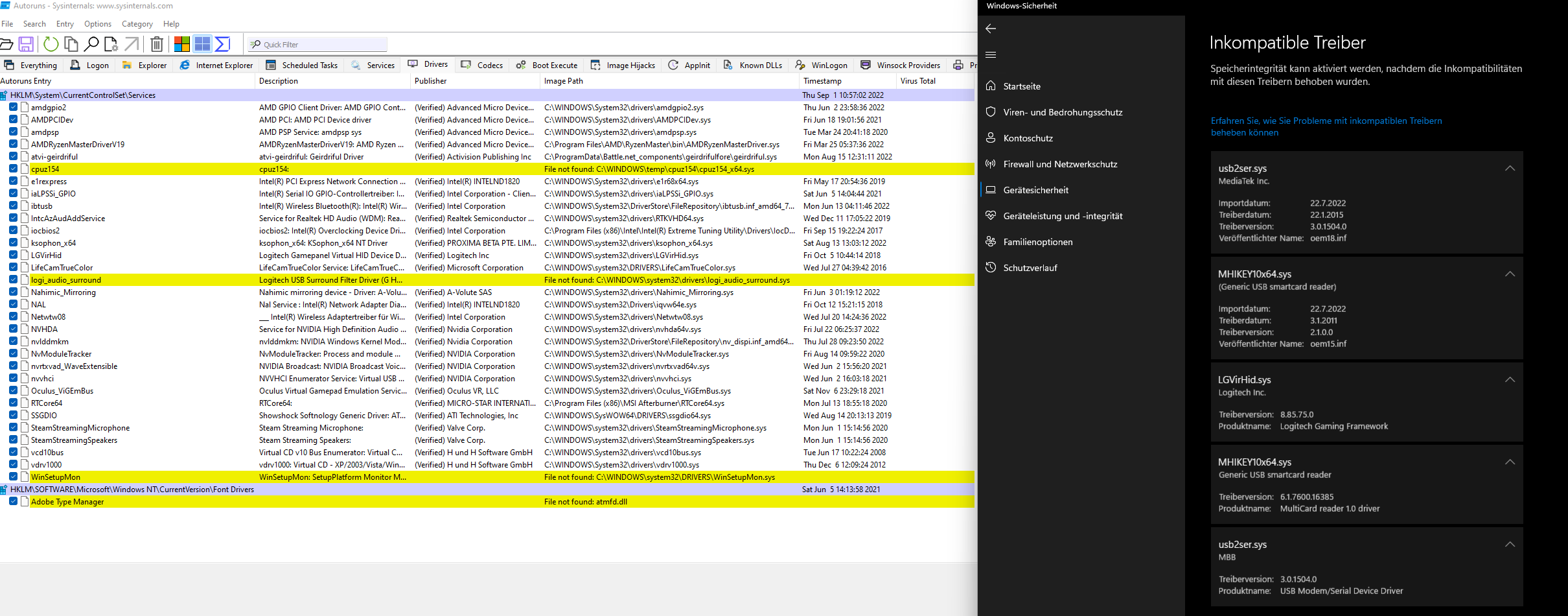Open Familienoptionen in the sidebar
The image size is (1568, 616).
(1037, 242)
